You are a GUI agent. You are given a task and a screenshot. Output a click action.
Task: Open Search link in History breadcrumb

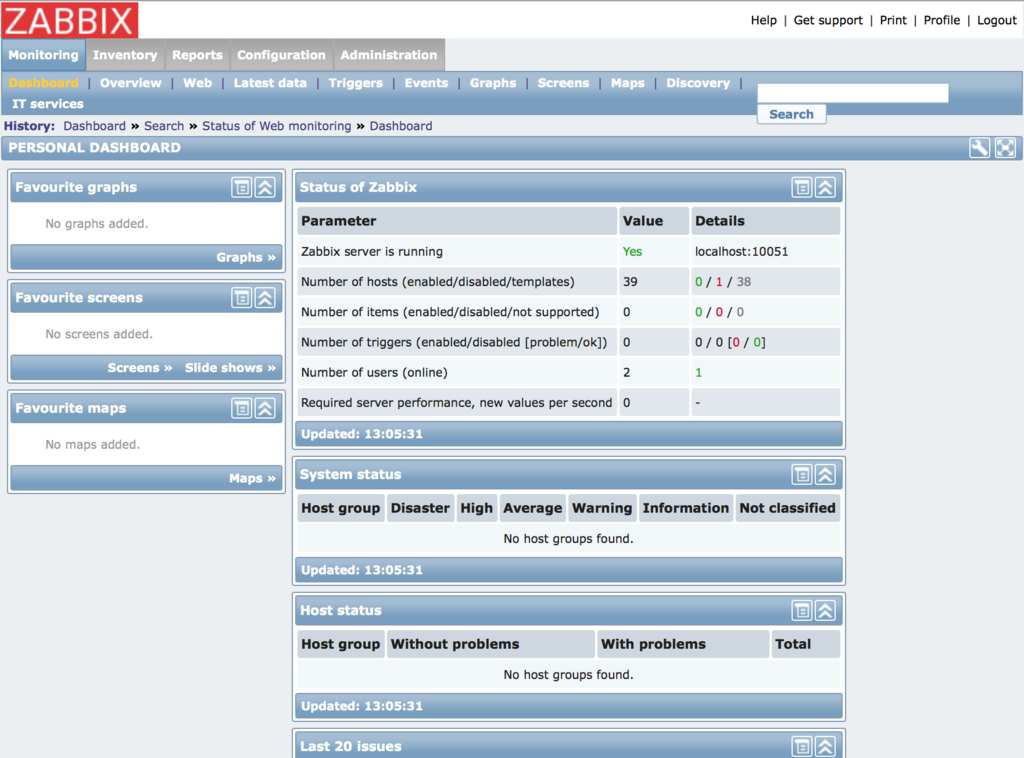164,126
